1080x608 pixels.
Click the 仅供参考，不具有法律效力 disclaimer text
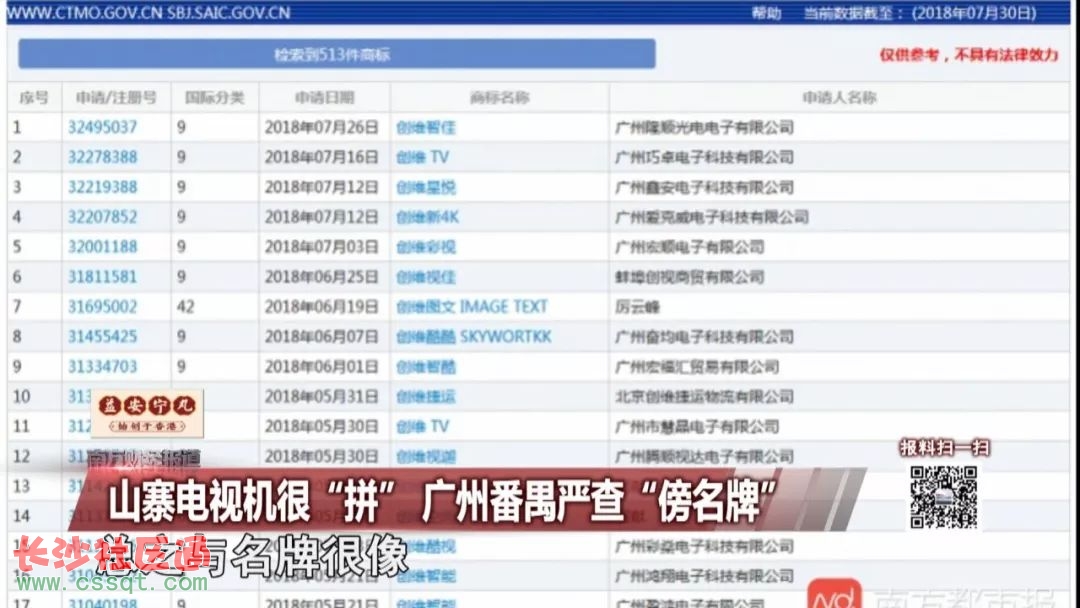click(x=968, y=55)
